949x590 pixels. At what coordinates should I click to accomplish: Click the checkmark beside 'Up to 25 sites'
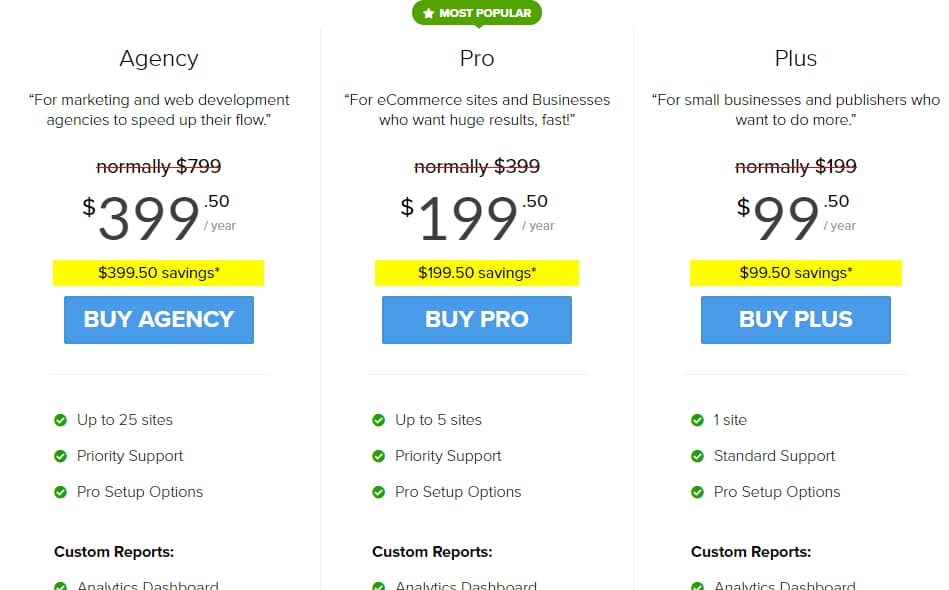coord(60,420)
